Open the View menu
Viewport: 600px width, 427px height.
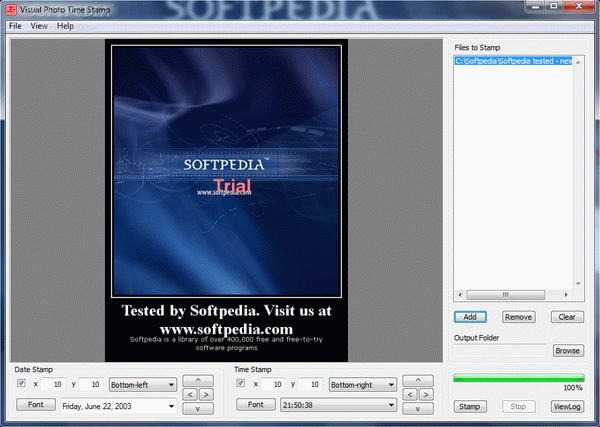pos(39,26)
